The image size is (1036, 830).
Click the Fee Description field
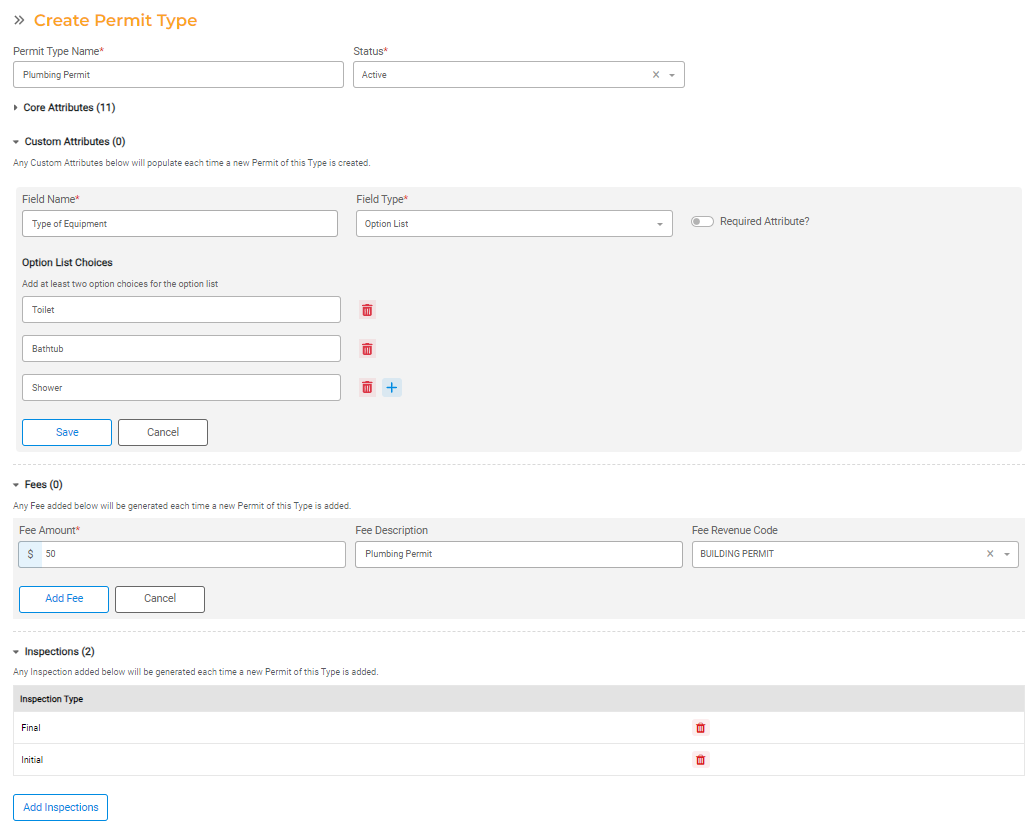[519, 554]
